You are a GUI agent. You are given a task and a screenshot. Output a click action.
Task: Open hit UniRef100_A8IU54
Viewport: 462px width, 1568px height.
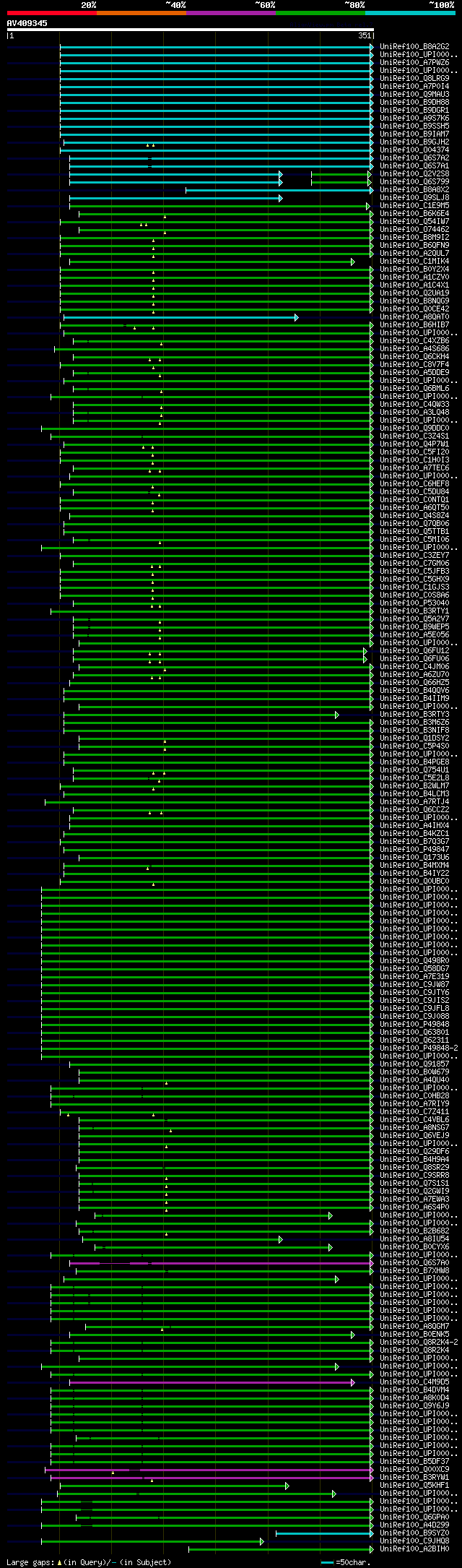414,1239
